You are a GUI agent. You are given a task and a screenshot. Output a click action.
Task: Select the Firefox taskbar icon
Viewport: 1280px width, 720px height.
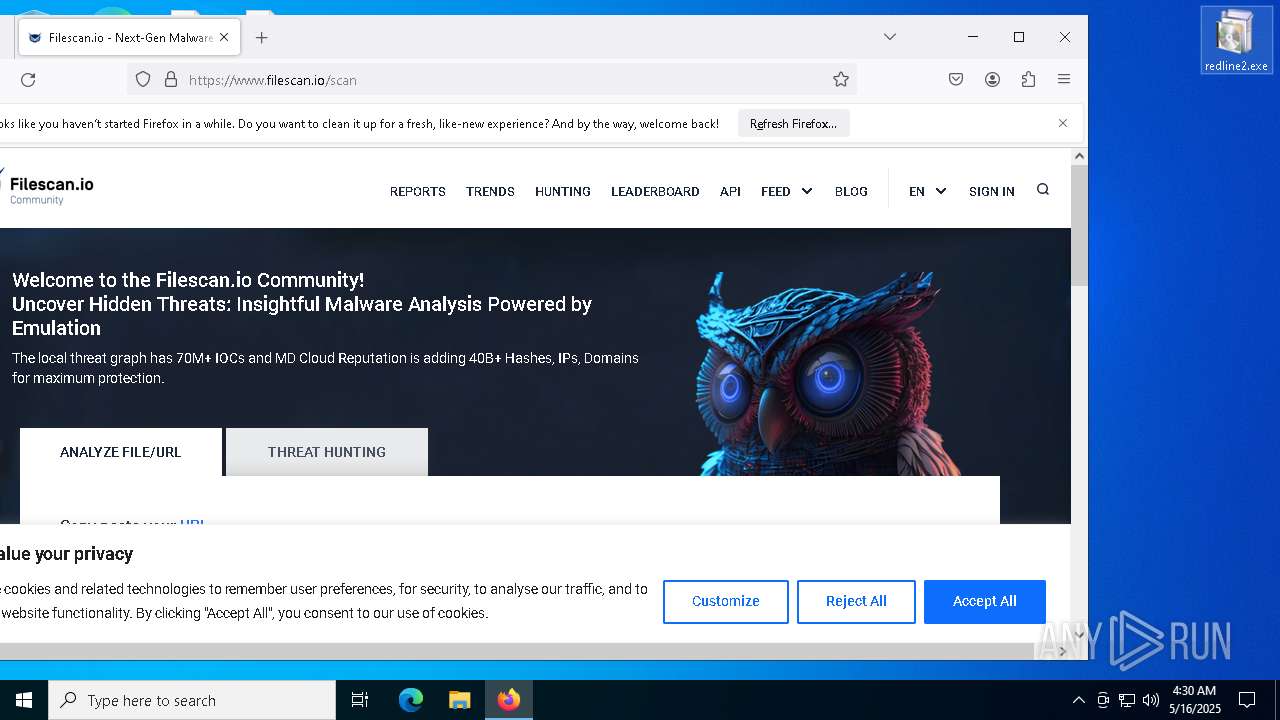[x=509, y=700]
